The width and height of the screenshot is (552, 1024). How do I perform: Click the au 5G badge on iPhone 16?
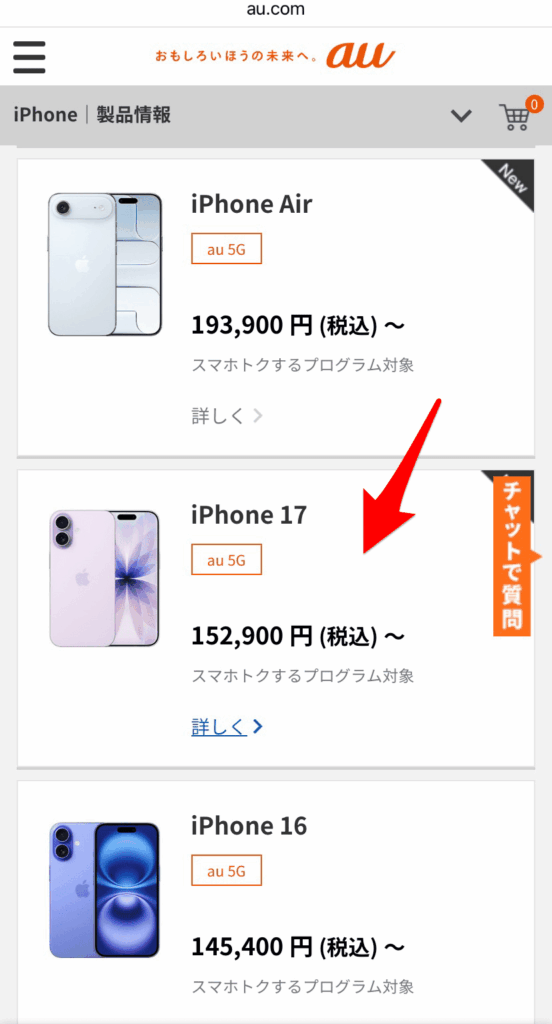point(226,871)
